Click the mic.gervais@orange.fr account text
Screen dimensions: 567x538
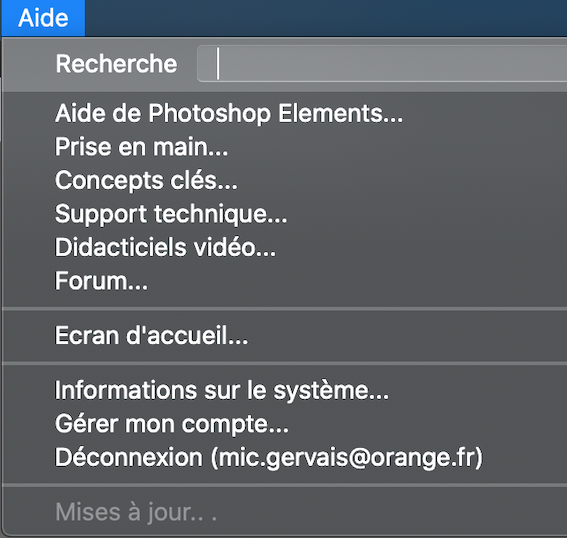click(x=347, y=458)
